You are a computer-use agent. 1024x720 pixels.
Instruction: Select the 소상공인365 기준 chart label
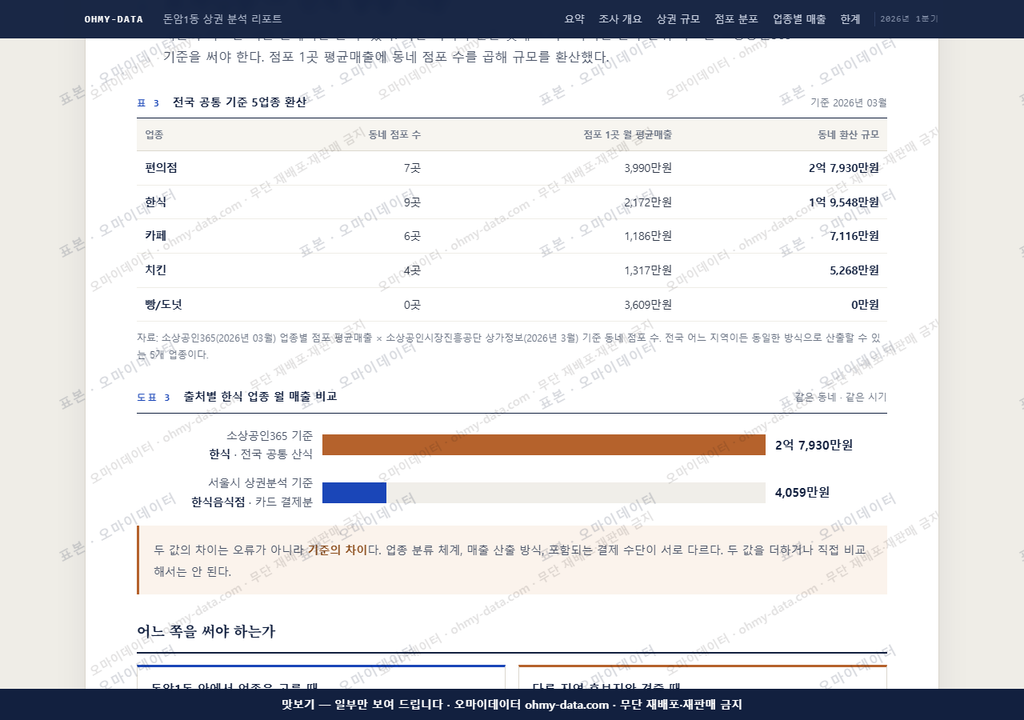[x=269, y=436]
